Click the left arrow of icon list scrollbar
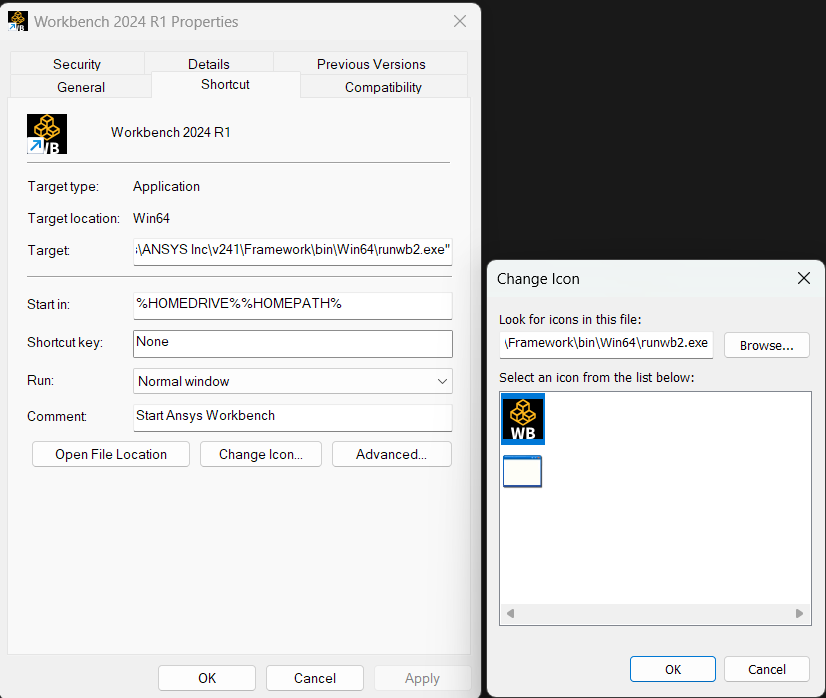The image size is (826, 698). tap(510, 613)
